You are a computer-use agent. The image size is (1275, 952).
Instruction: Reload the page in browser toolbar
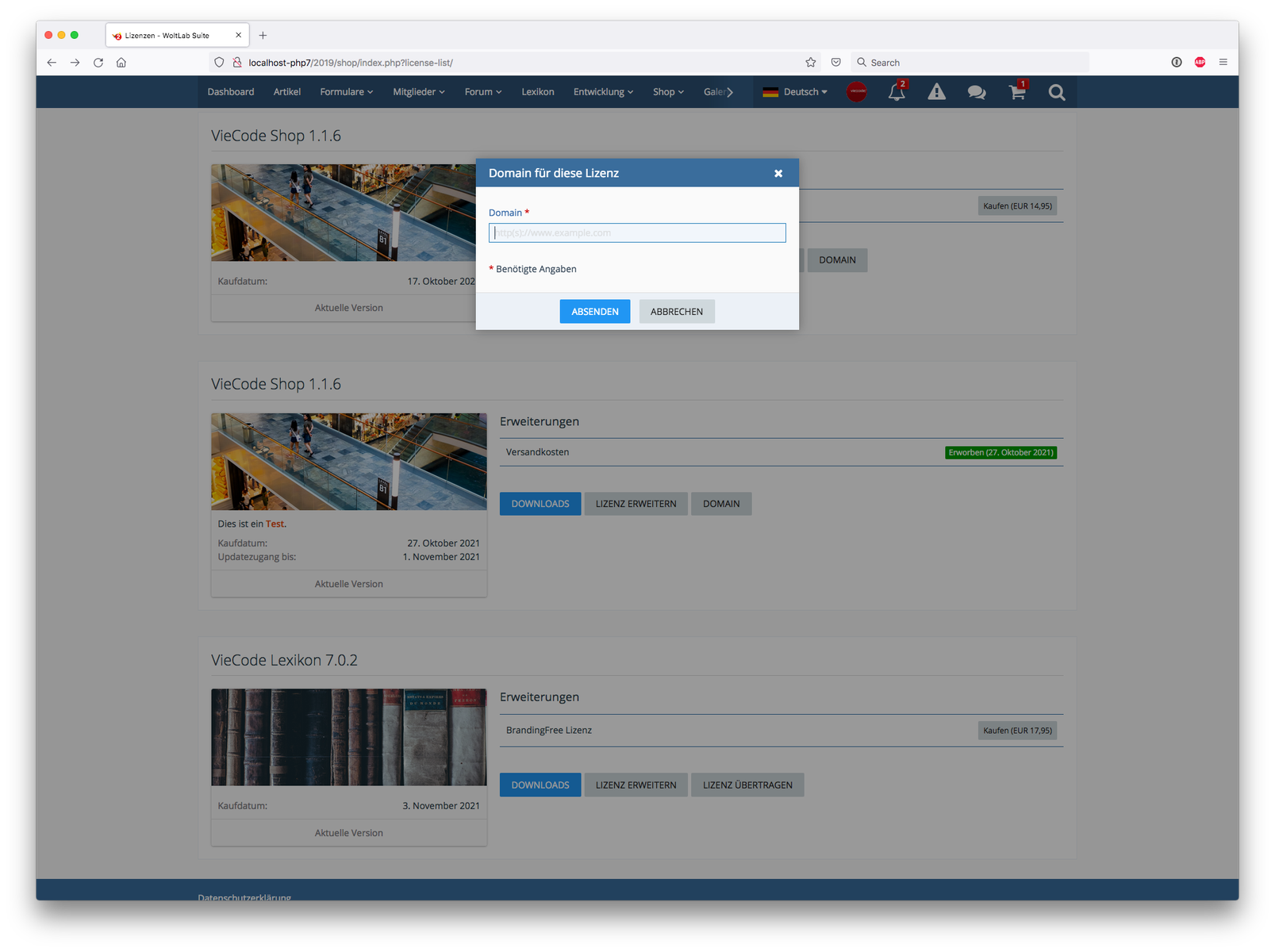coord(98,63)
